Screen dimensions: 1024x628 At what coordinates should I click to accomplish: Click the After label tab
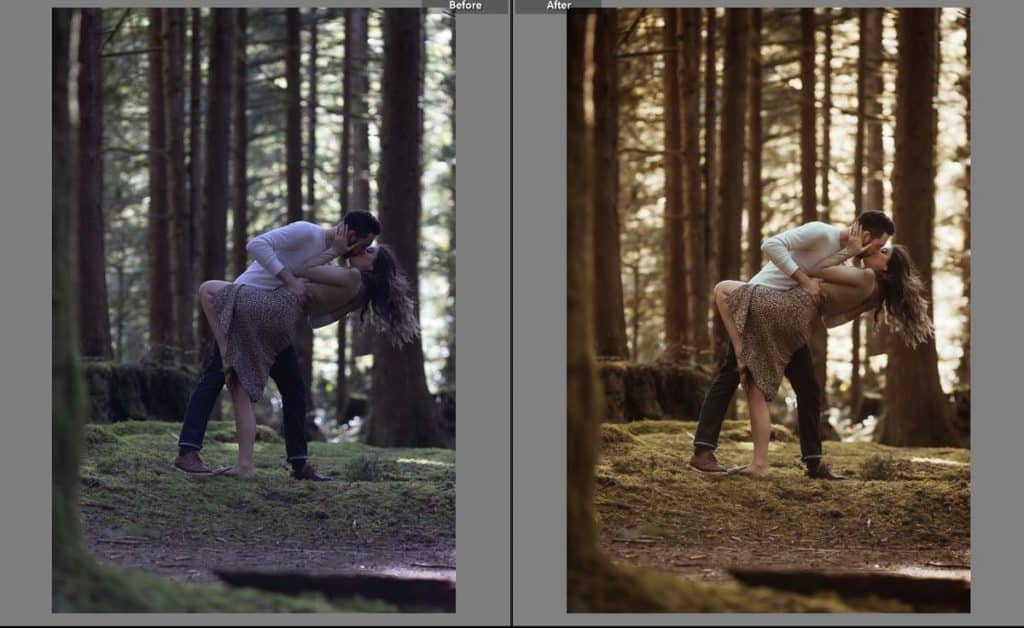558,6
